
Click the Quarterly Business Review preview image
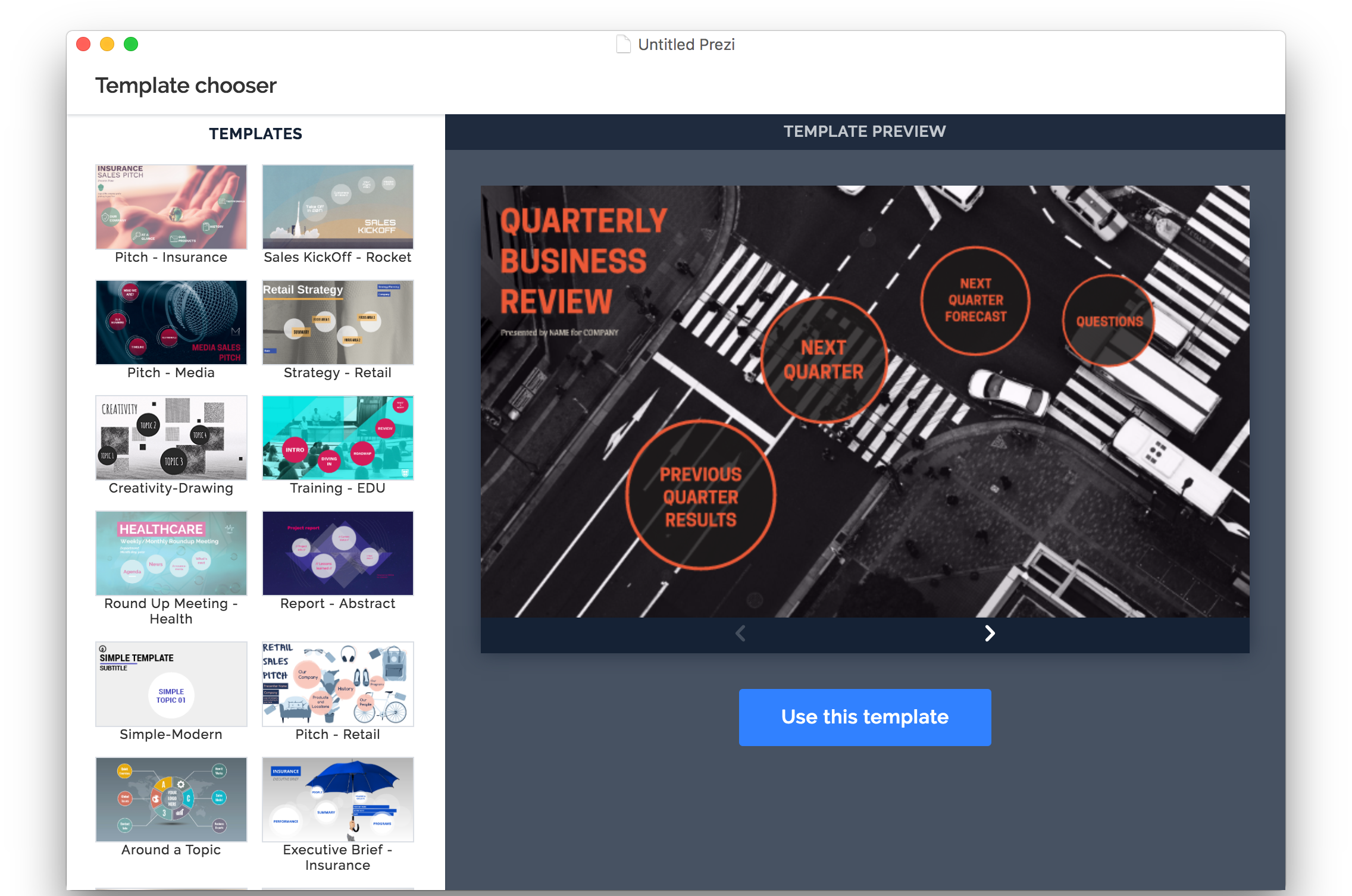coord(865,401)
